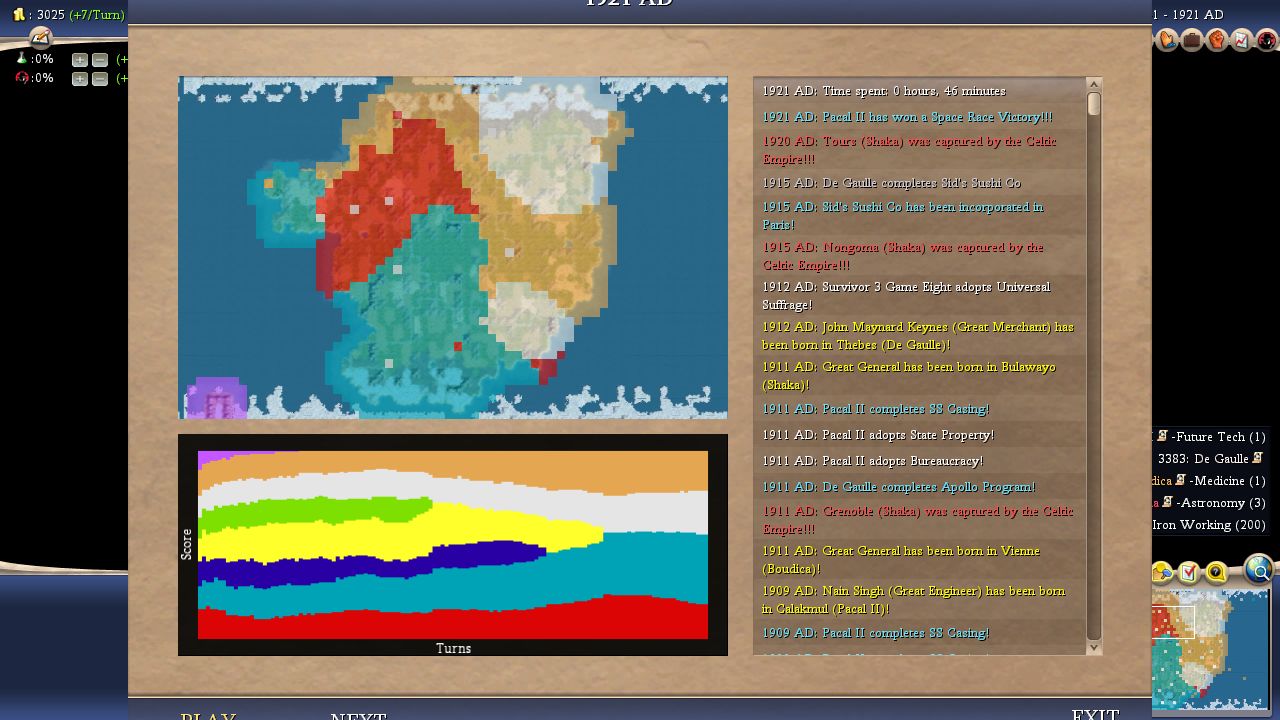This screenshot has height=720, width=1280.
Task: Click the replay log scrollbar up arrow
Action: click(x=1093, y=85)
